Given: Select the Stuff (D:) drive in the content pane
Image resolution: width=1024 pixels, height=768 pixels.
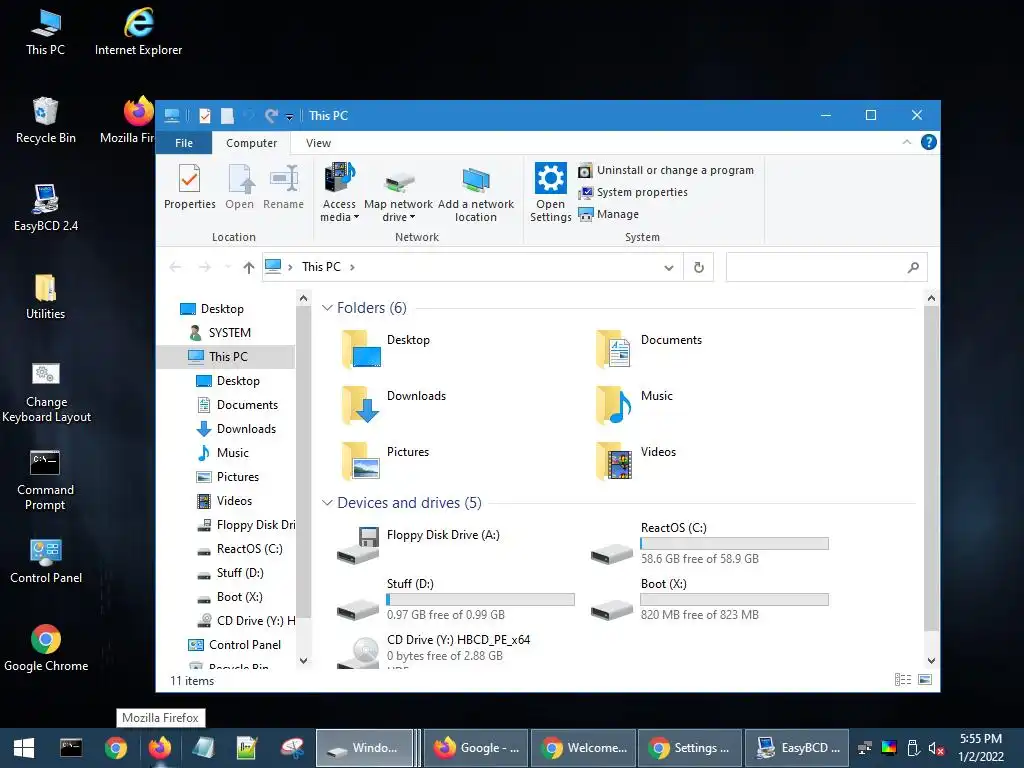Looking at the screenshot, I should point(456,600).
